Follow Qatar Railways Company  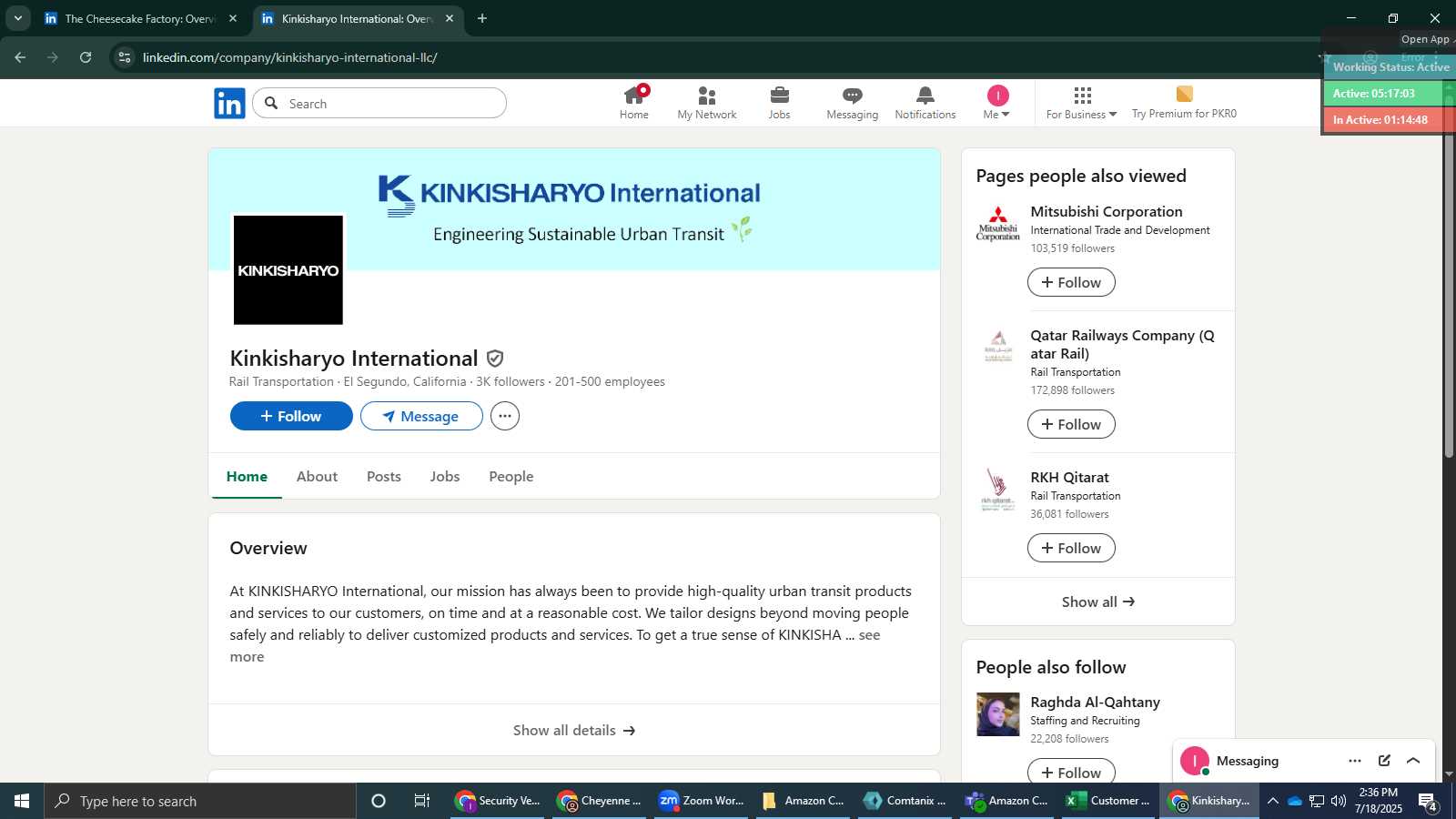tap(1071, 424)
